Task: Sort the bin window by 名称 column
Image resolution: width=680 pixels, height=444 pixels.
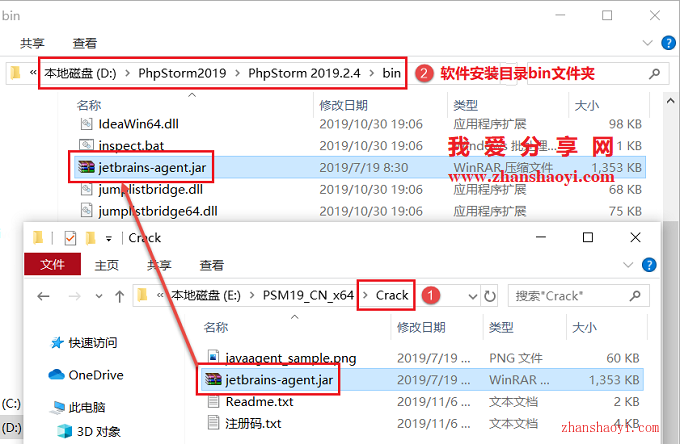Action: [x=89, y=105]
